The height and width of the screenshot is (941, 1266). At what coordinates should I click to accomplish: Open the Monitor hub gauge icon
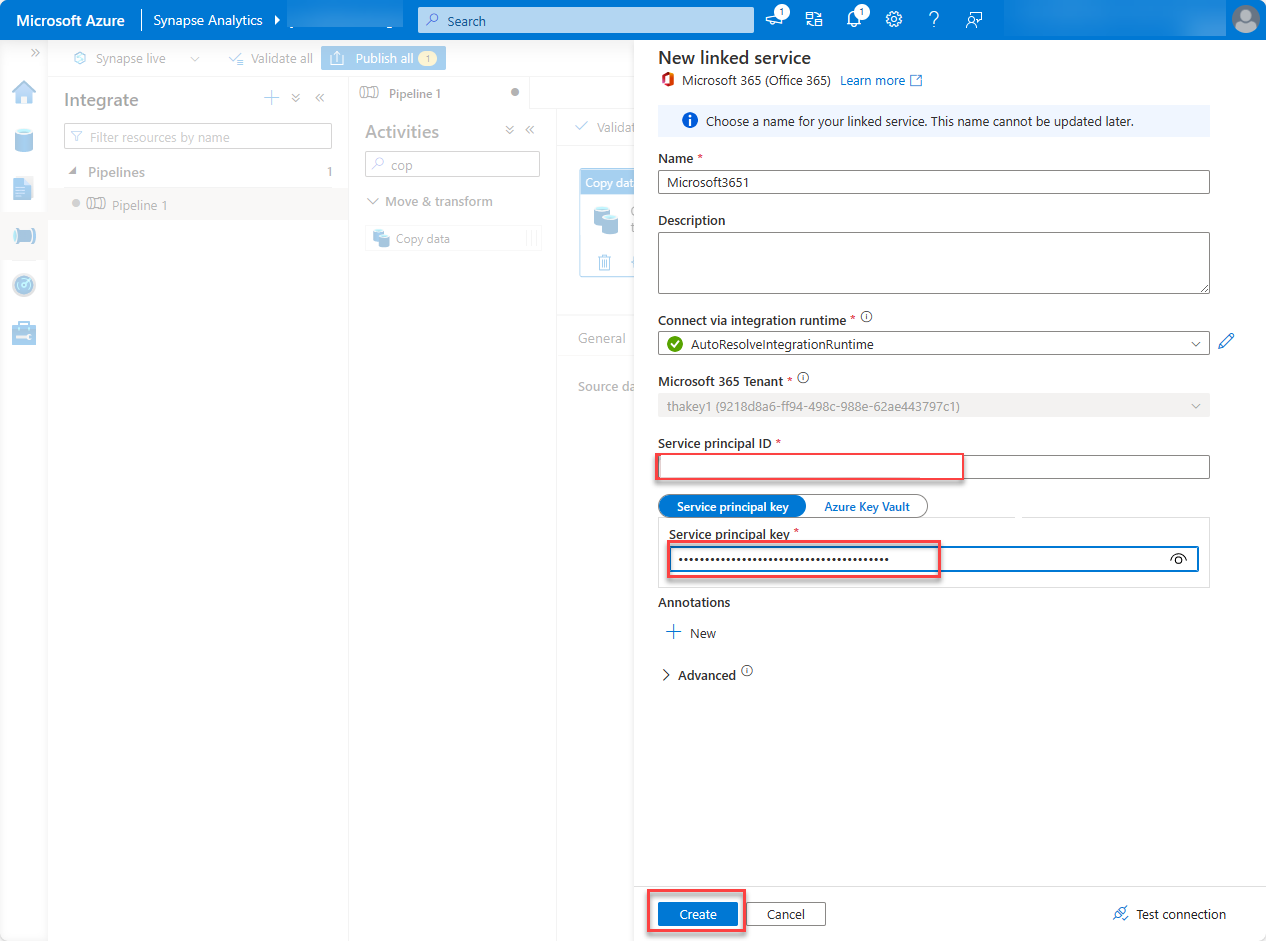point(22,285)
